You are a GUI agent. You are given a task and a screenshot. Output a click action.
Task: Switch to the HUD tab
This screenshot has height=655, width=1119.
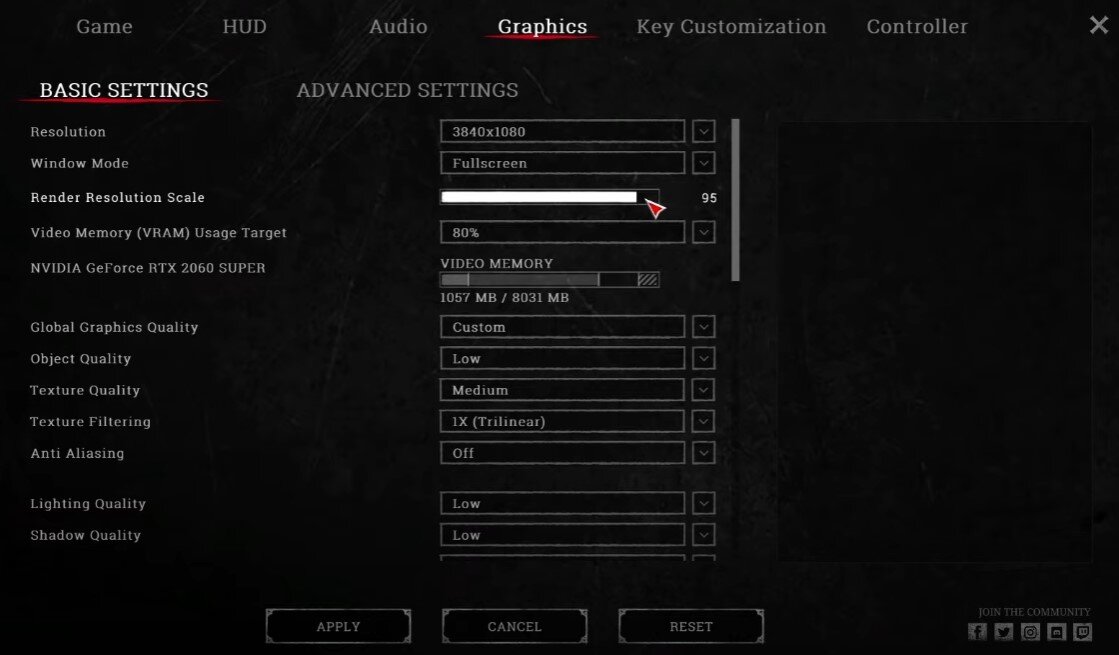[x=244, y=26]
